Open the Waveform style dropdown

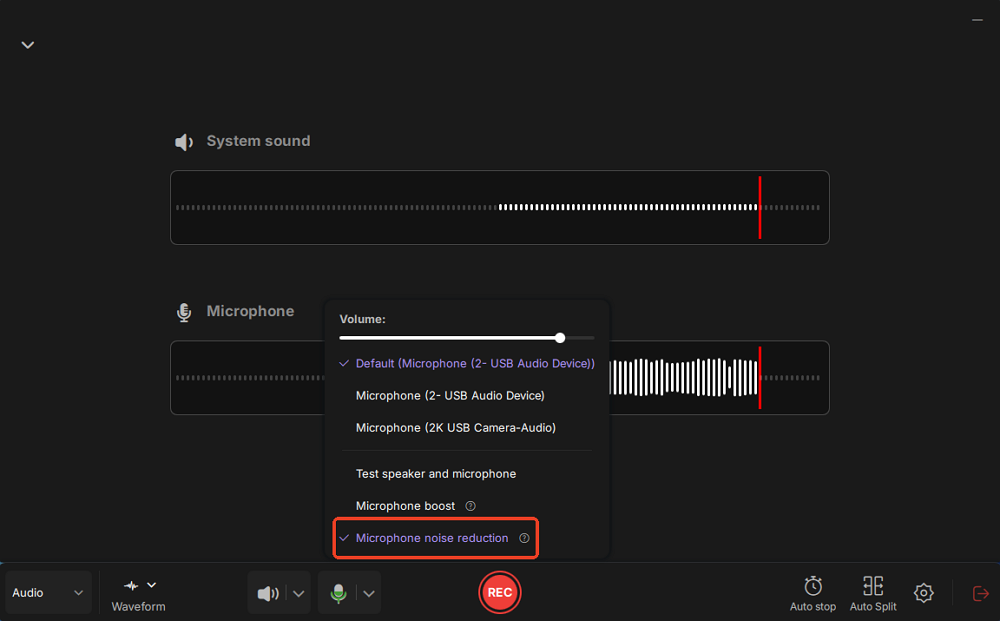point(138,594)
